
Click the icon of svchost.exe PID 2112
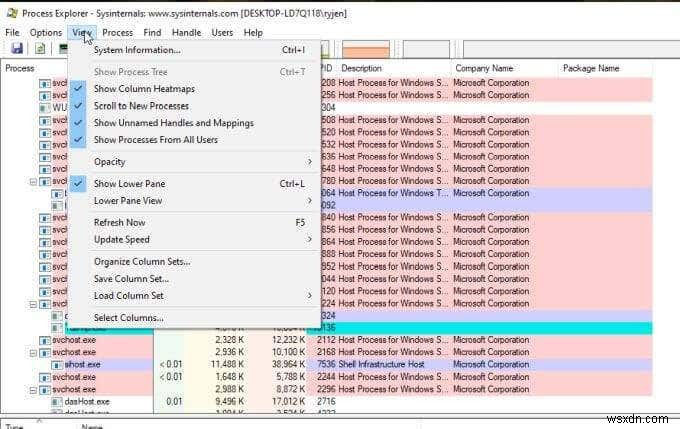coord(45,340)
